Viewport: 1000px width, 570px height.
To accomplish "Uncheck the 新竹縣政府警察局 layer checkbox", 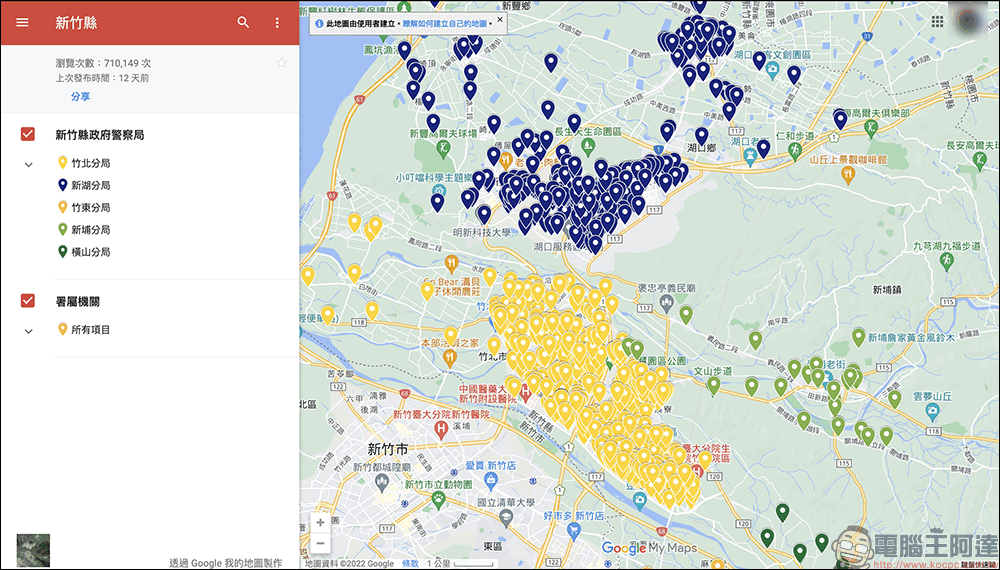I will click(x=28, y=134).
